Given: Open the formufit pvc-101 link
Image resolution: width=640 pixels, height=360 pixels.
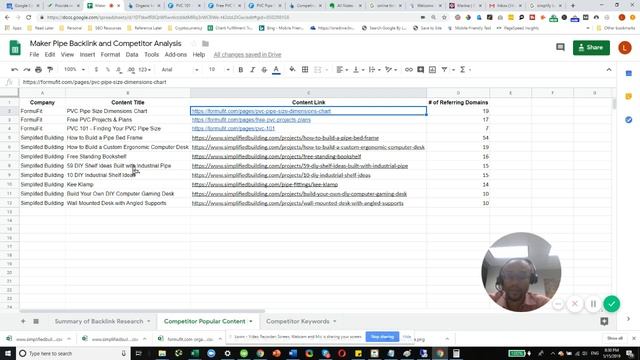Looking at the screenshot, I should [233, 129].
